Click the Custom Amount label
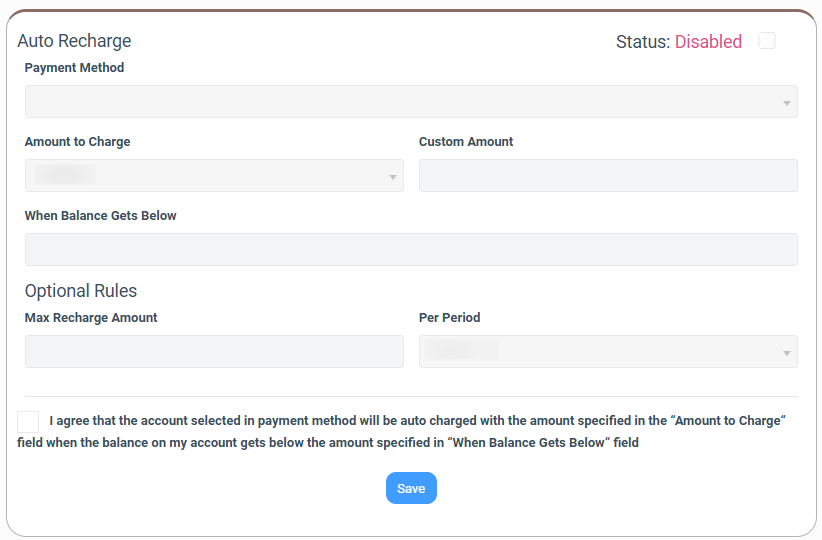 pos(466,142)
